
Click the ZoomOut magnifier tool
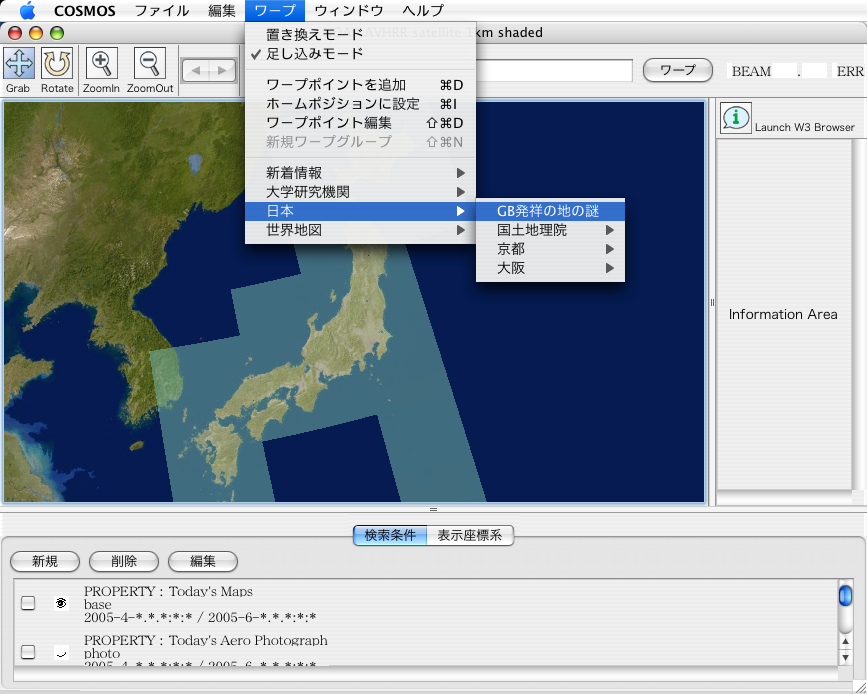tap(150, 63)
